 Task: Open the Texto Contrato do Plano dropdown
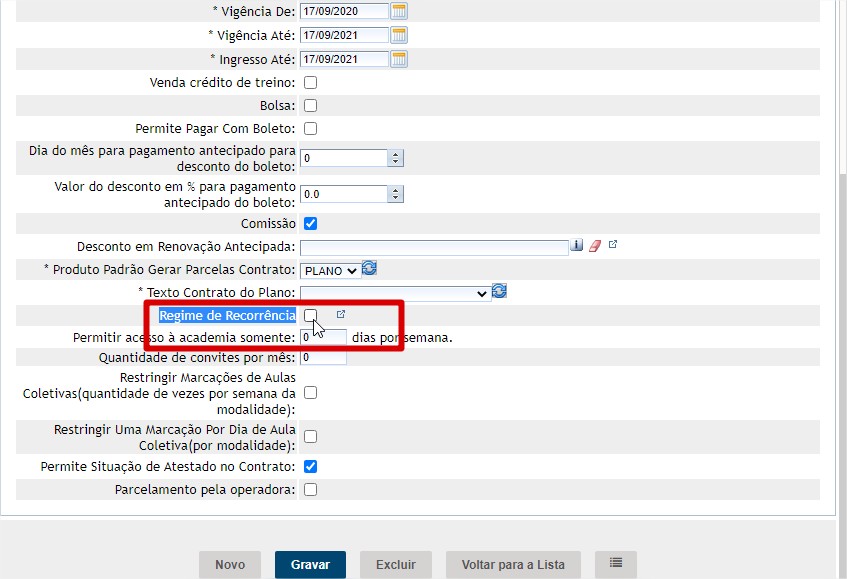[x=394, y=293]
